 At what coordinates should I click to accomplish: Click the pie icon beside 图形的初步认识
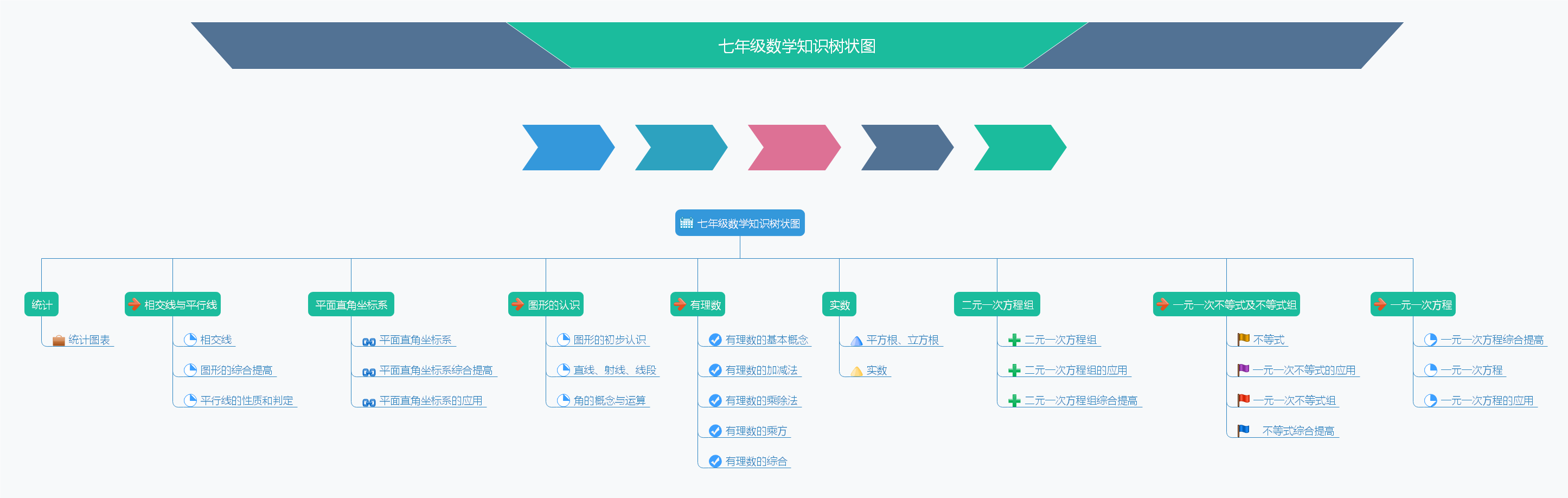pyautogui.click(x=564, y=340)
